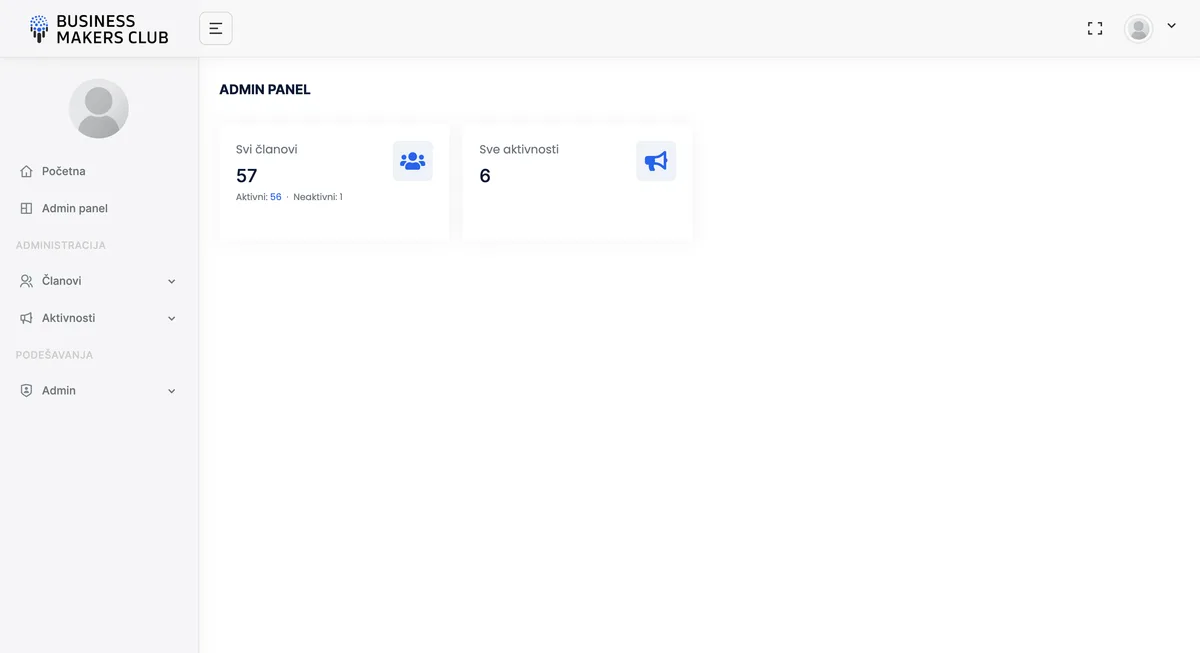Screen dimensions: 1200x653
Task: Click the activities count 6
Action: 485,176
